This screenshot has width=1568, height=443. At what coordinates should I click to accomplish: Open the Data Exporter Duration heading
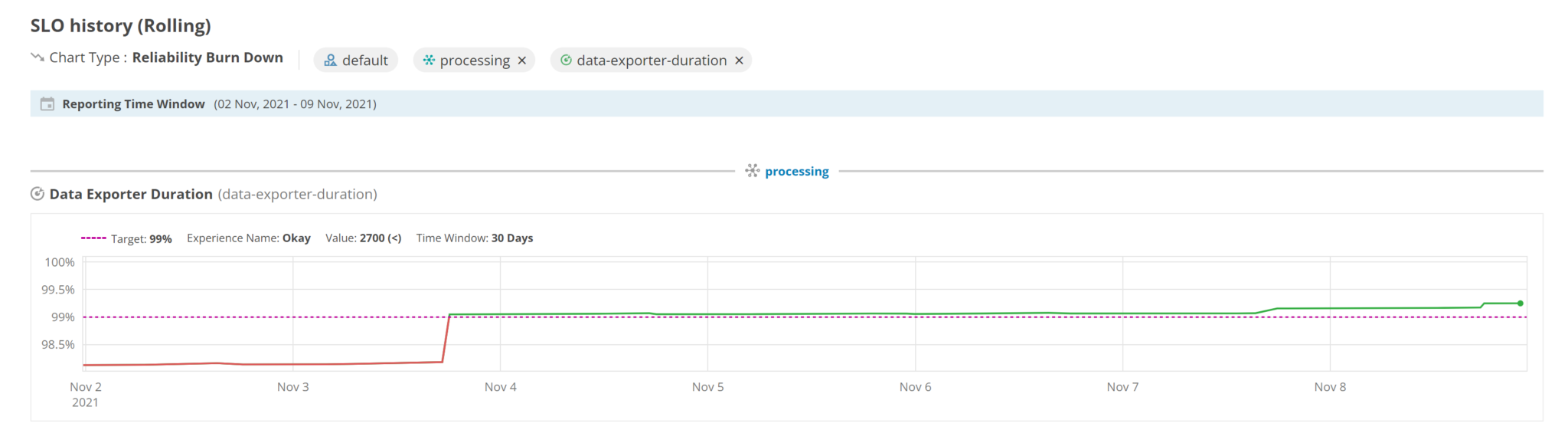click(131, 195)
